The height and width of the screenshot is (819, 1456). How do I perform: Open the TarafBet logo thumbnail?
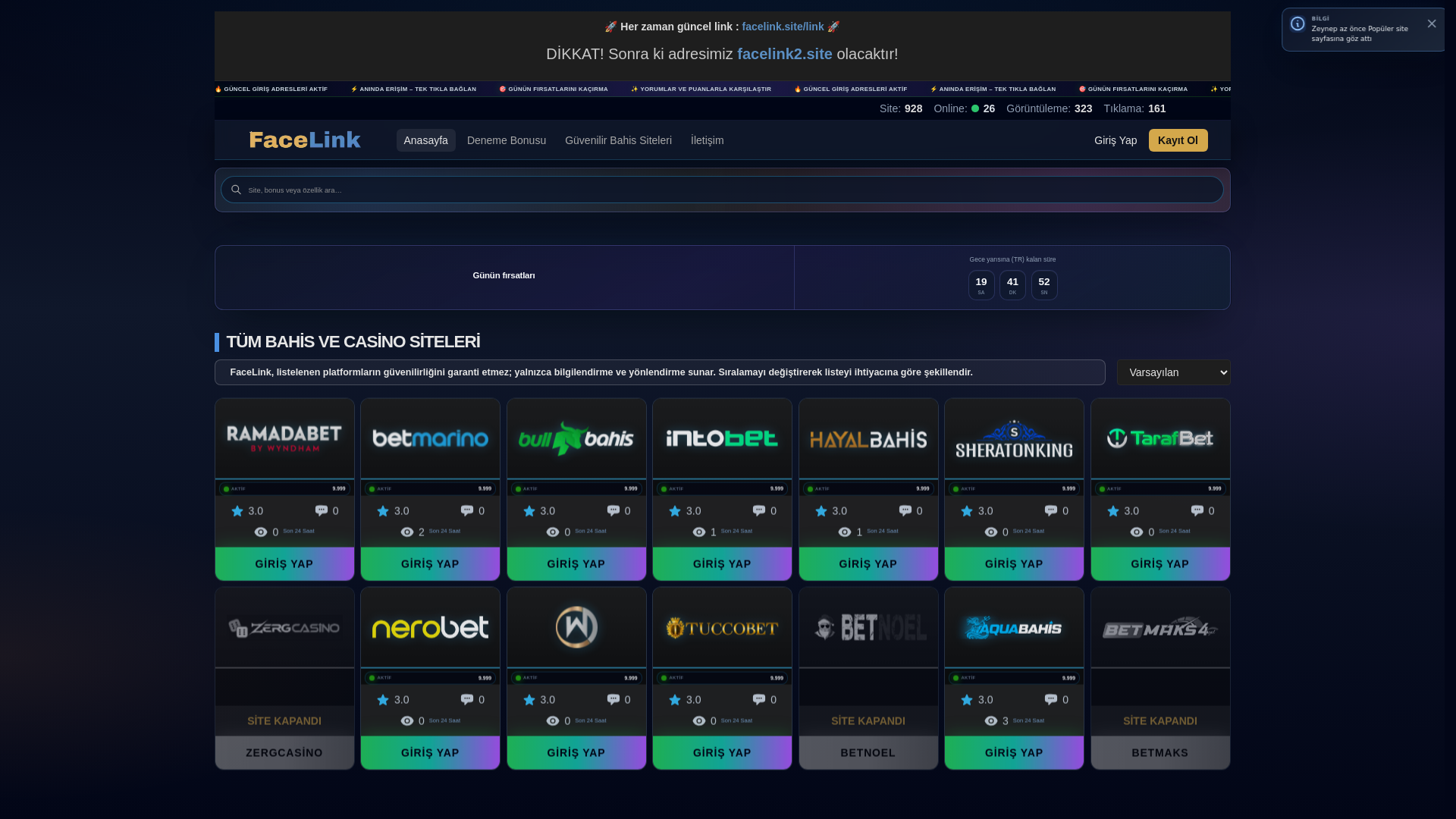1160,438
